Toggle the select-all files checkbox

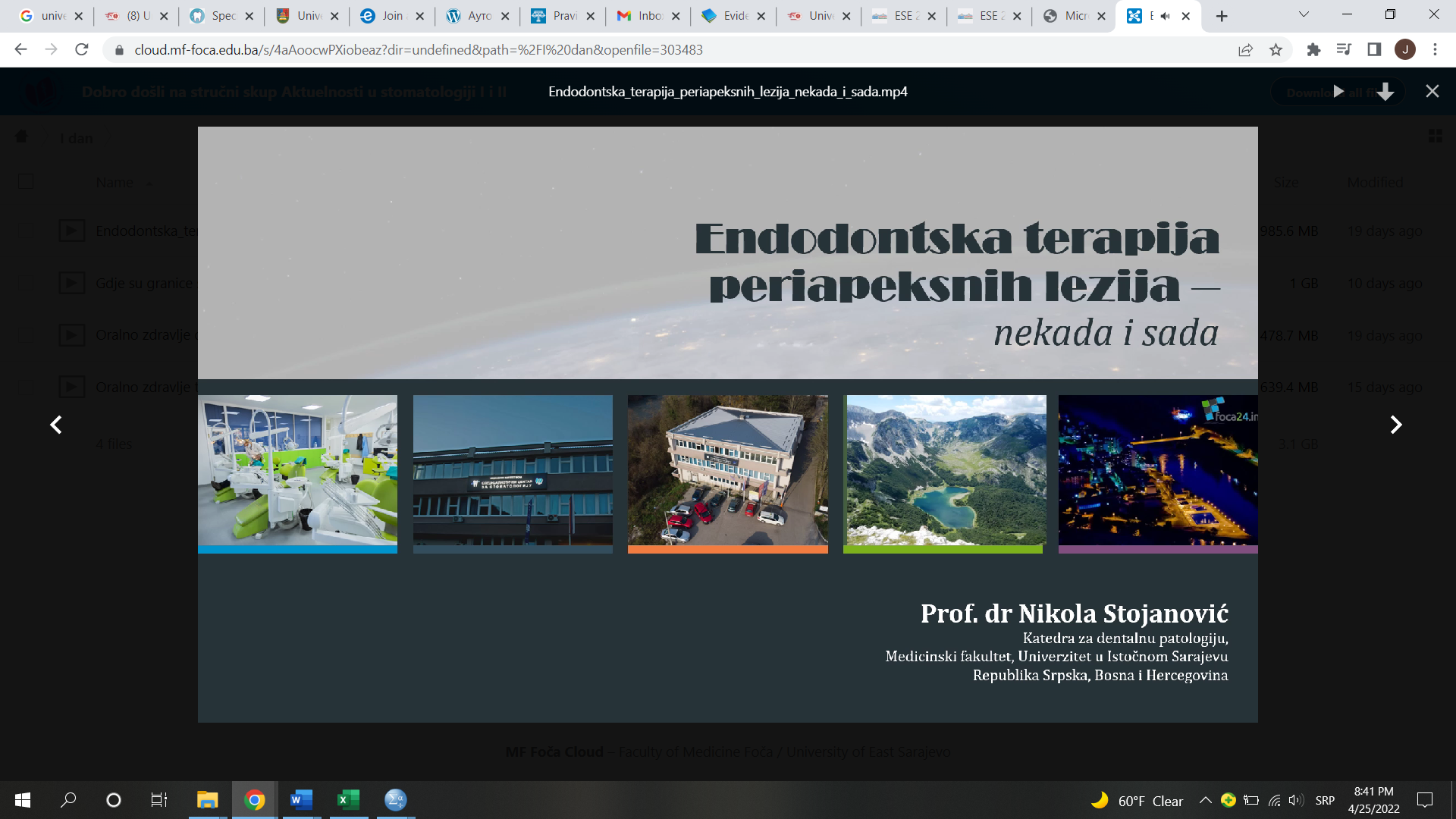pyautogui.click(x=26, y=182)
